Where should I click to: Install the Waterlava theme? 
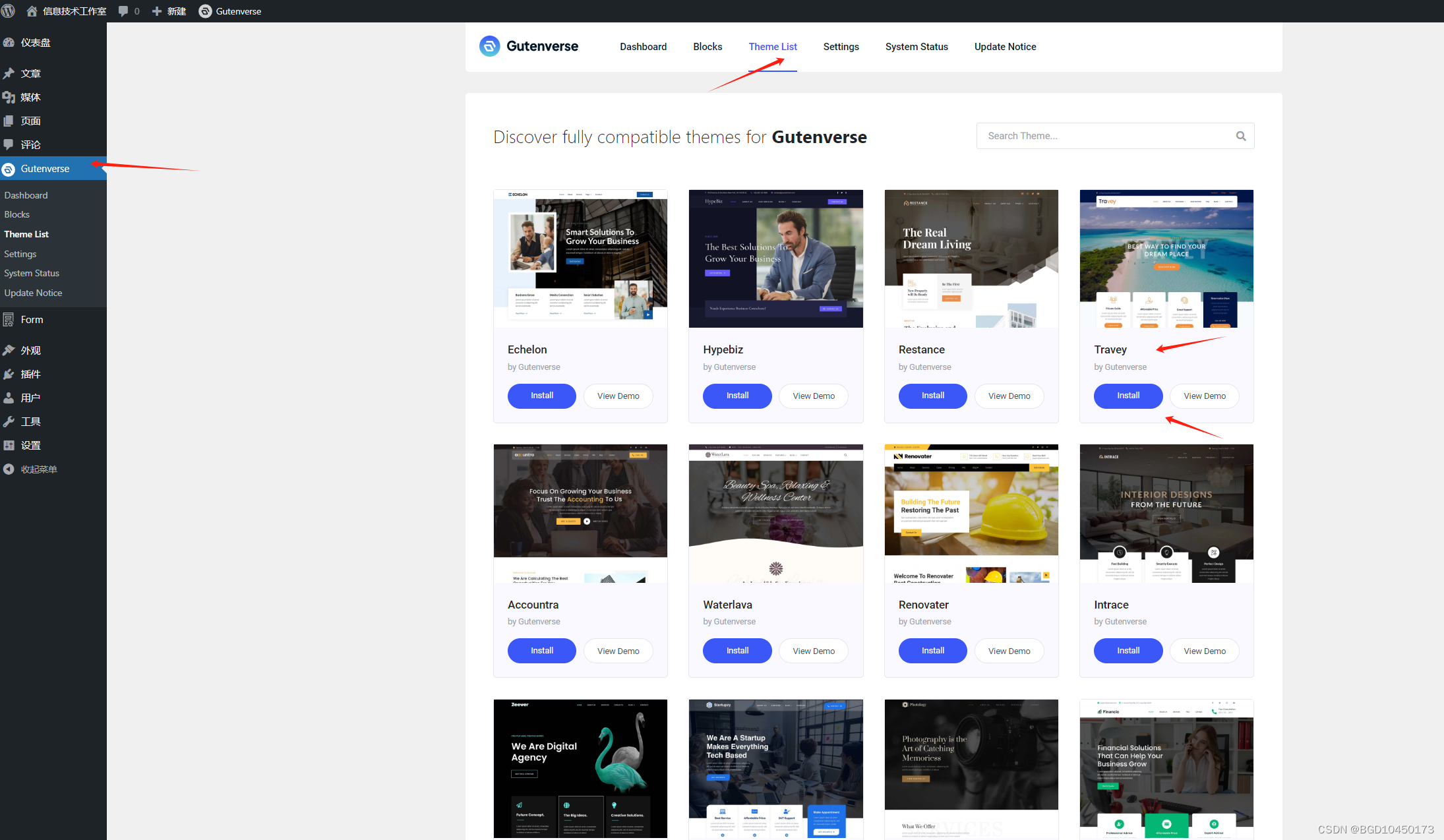[x=737, y=651]
